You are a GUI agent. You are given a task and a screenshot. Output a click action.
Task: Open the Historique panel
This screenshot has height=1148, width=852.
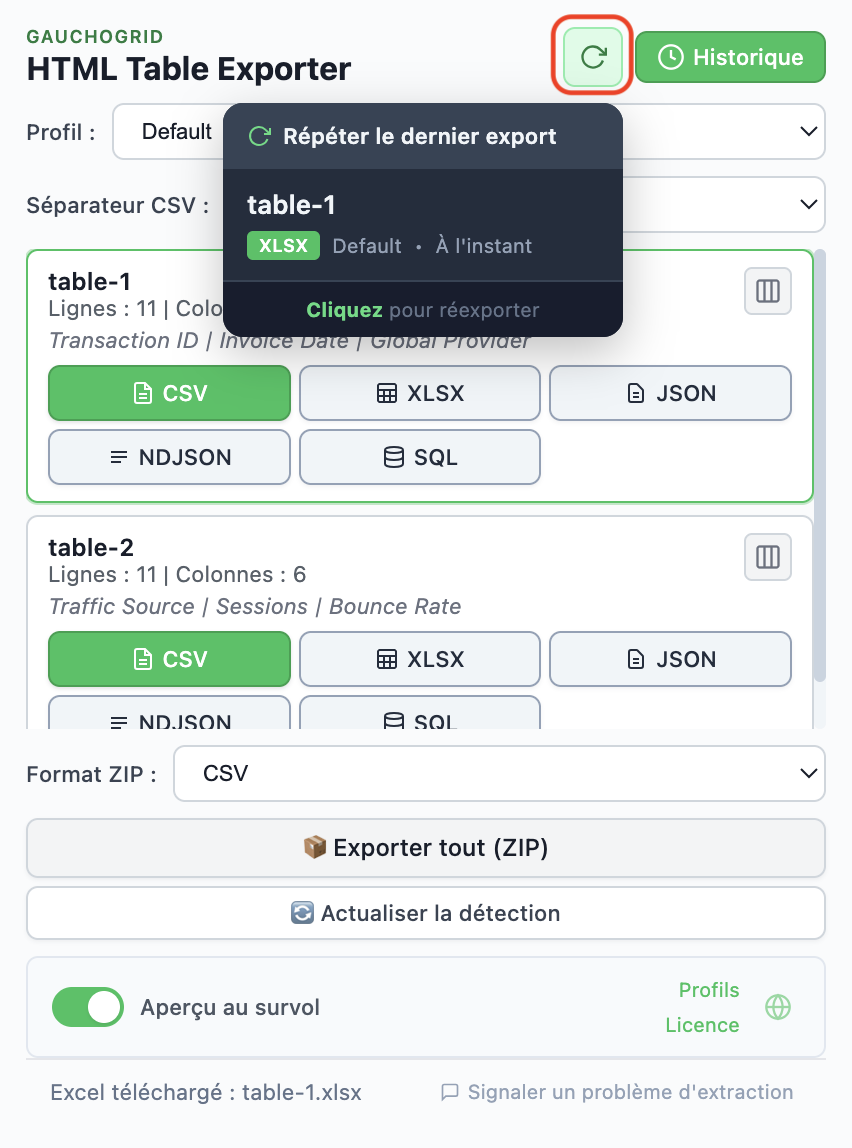pyautogui.click(x=730, y=57)
